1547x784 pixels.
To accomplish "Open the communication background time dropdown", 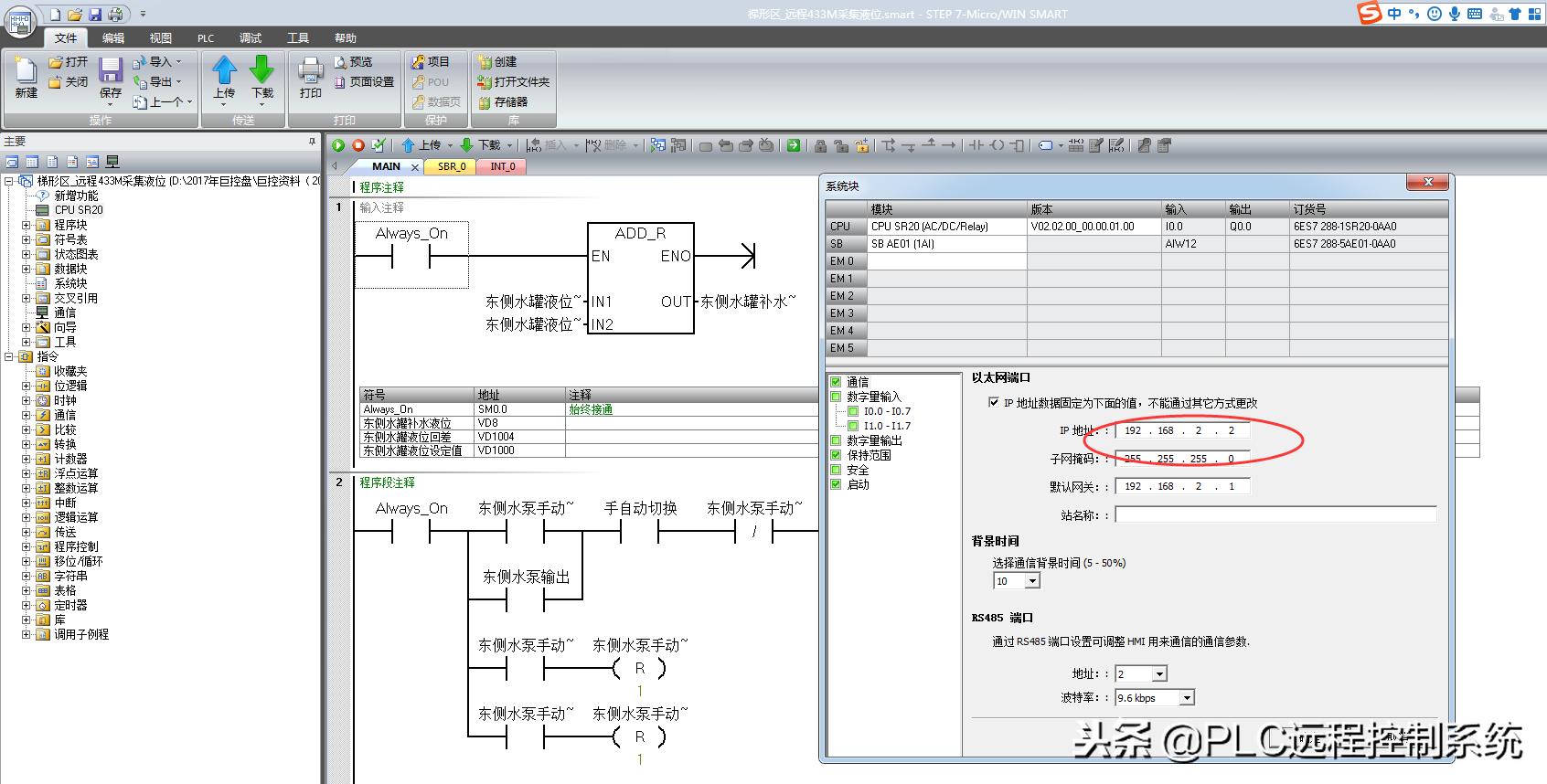I will coord(1032,581).
